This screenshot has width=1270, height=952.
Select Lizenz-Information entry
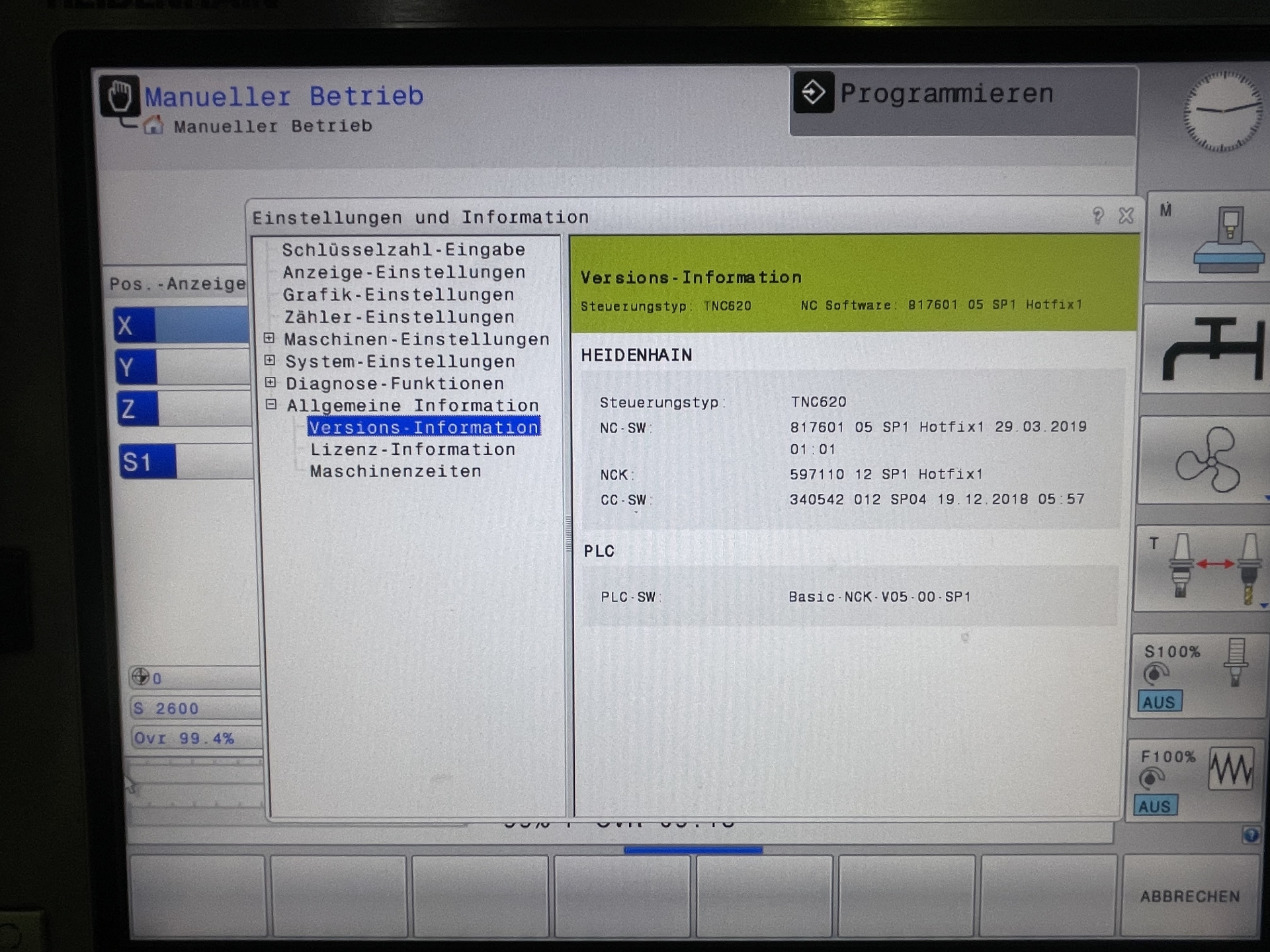[413, 450]
